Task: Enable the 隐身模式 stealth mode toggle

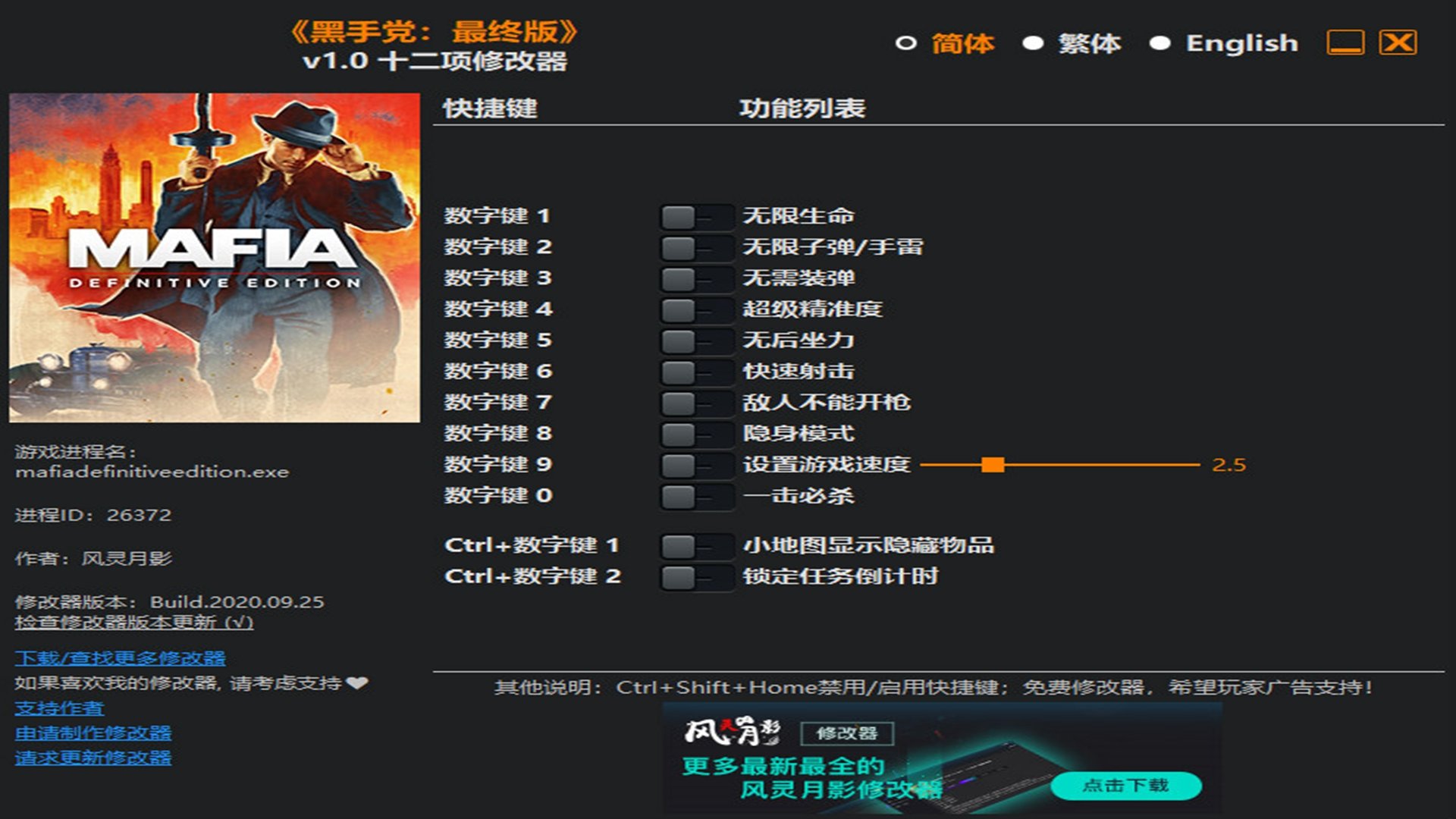Action: [695, 435]
